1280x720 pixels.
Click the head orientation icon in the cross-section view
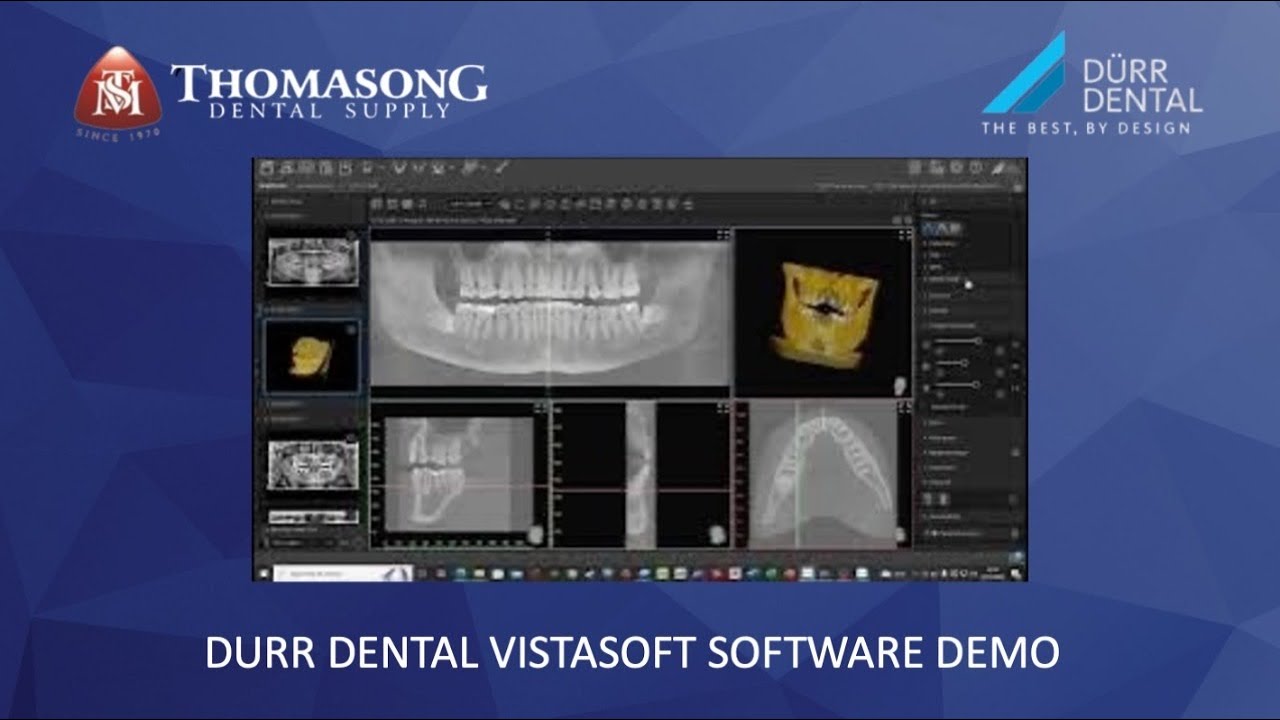(x=717, y=535)
